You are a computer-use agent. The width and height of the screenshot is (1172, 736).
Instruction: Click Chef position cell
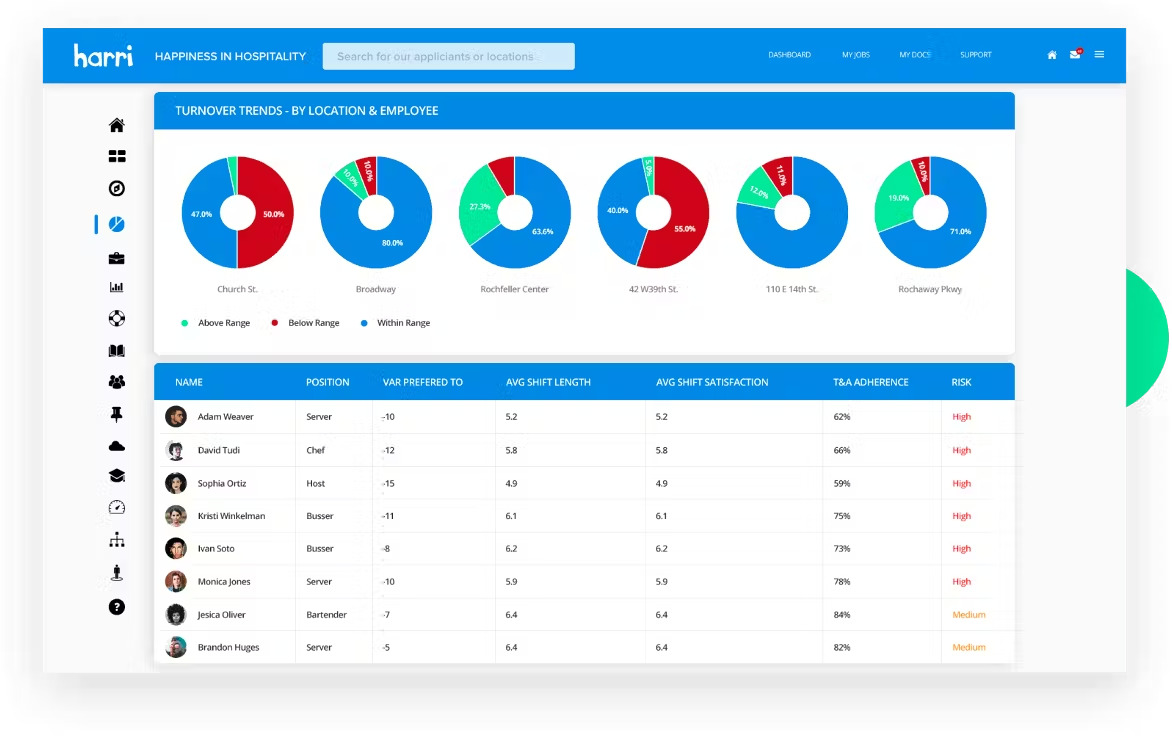[315, 451]
